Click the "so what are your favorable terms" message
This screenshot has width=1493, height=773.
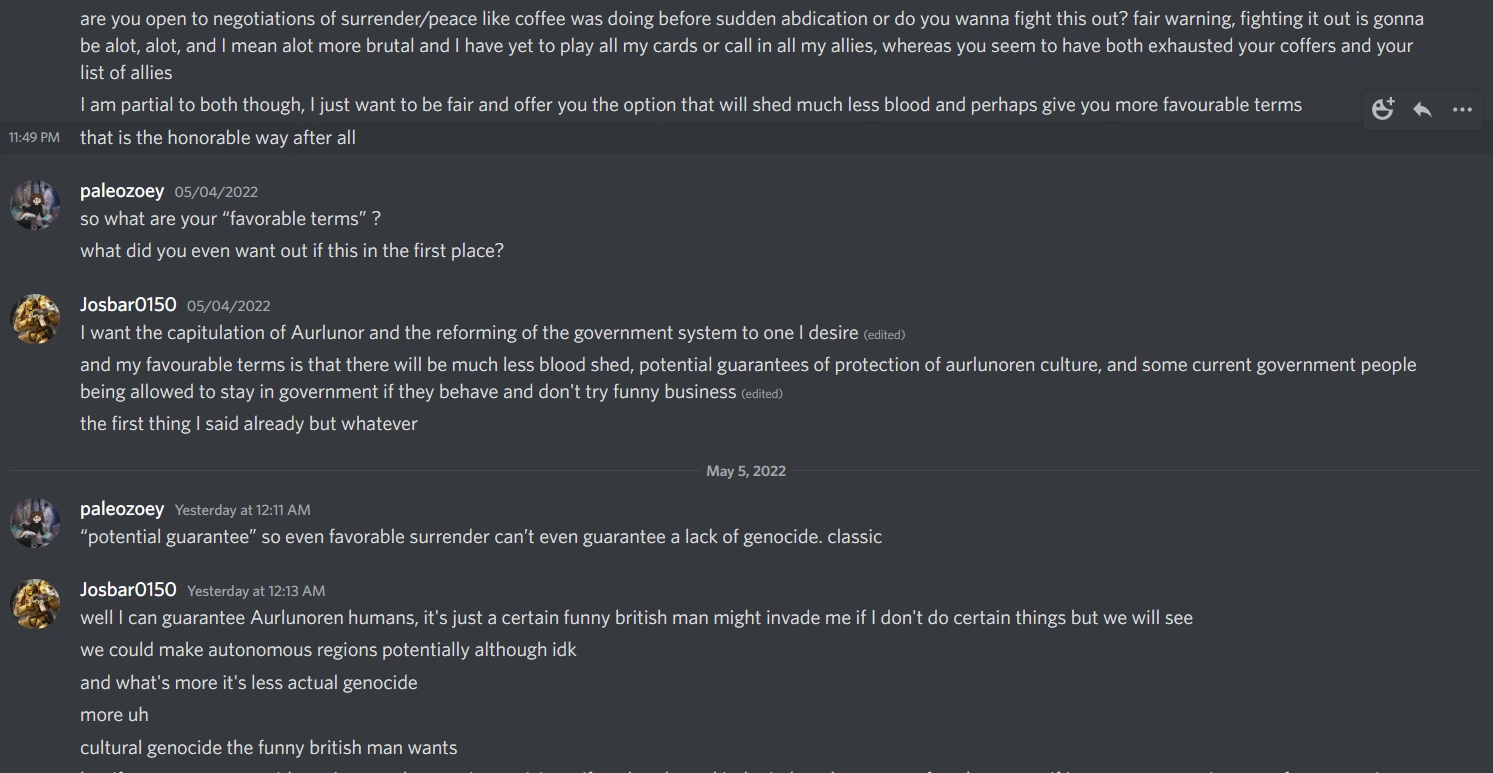pos(230,219)
